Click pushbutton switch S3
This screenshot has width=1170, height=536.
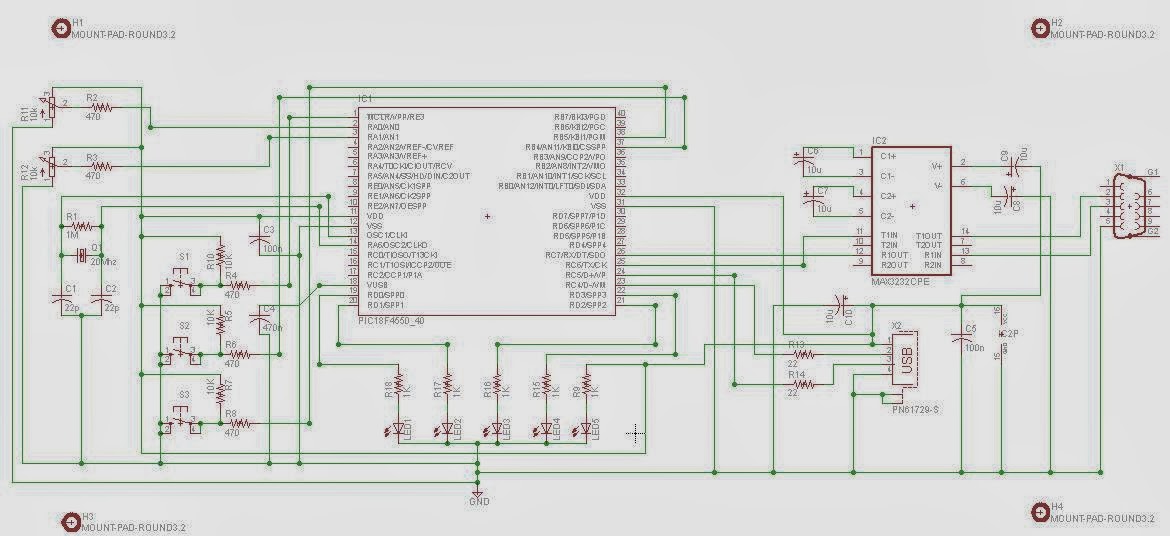click(x=180, y=421)
